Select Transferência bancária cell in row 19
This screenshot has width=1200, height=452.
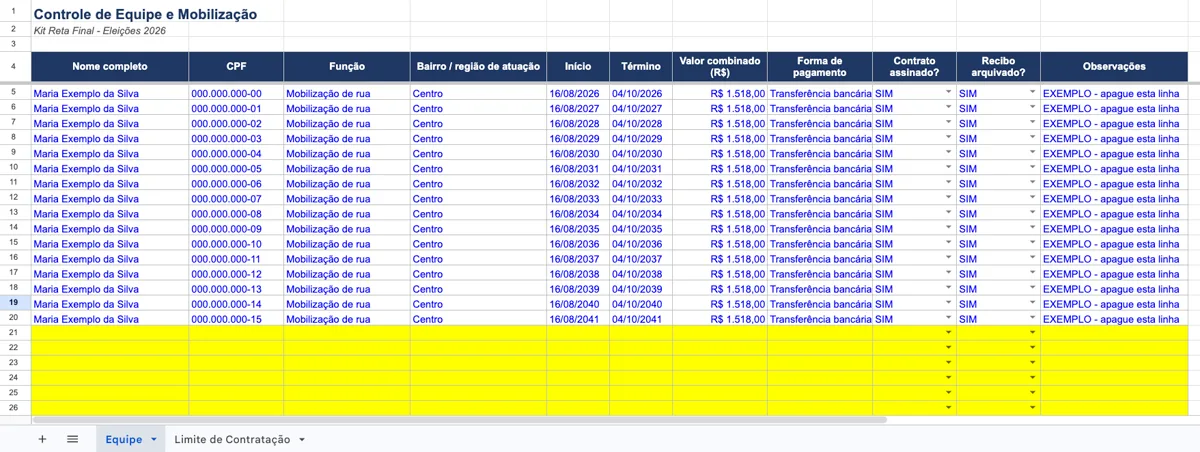pyautogui.click(x=820, y=304)
